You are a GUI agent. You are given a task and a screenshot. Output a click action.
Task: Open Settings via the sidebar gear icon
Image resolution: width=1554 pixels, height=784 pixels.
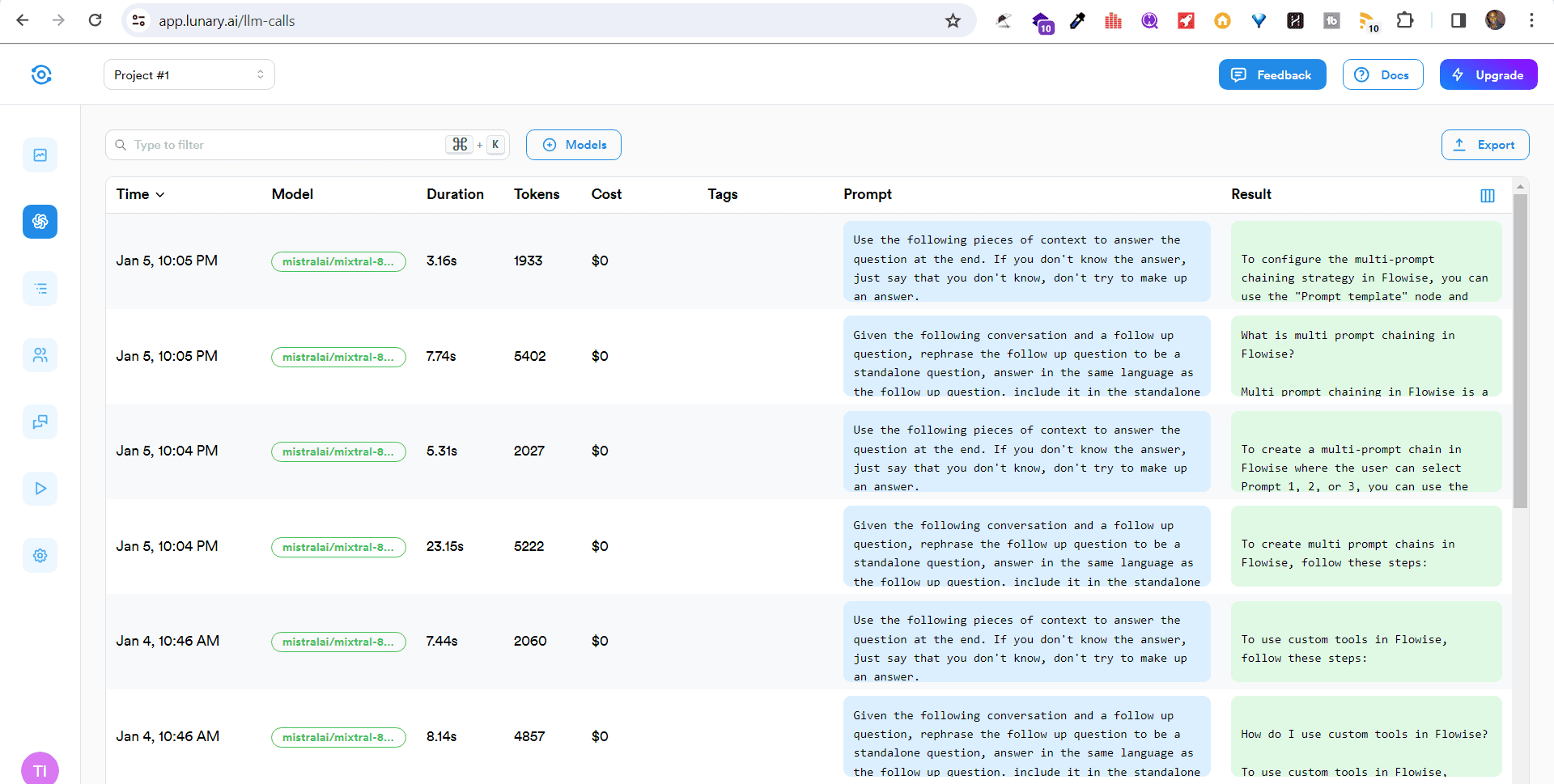point(40,555)
